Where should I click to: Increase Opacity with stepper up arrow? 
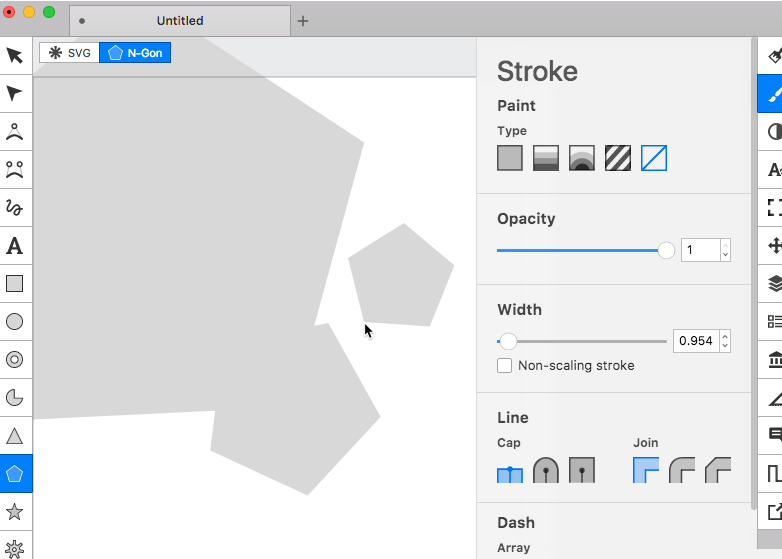725,244
